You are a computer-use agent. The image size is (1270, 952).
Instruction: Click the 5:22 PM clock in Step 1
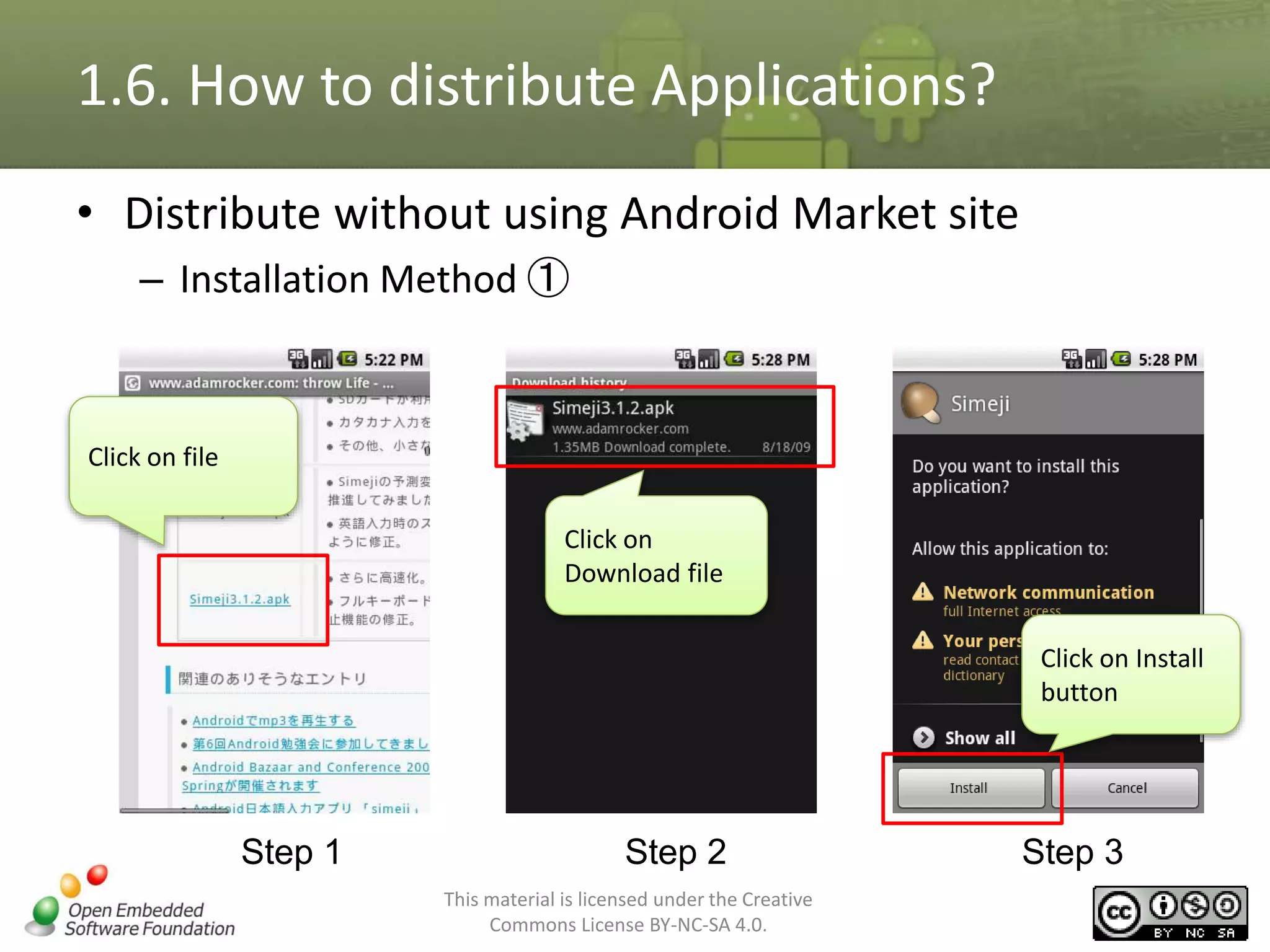pyautogui.click(x=394, y=359)
